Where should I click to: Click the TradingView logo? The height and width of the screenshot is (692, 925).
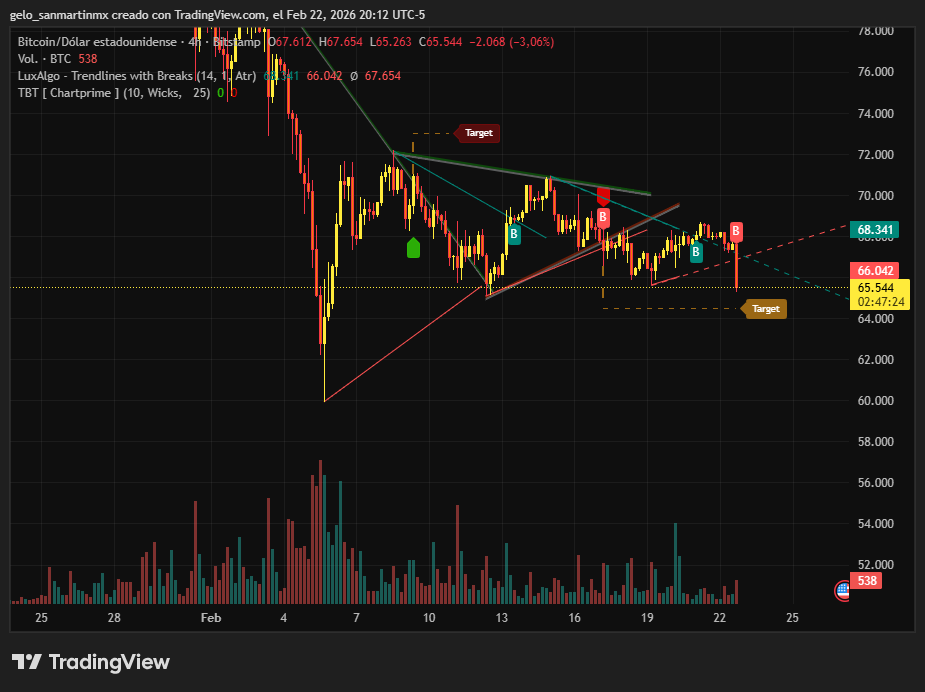(x=91, y=662)
